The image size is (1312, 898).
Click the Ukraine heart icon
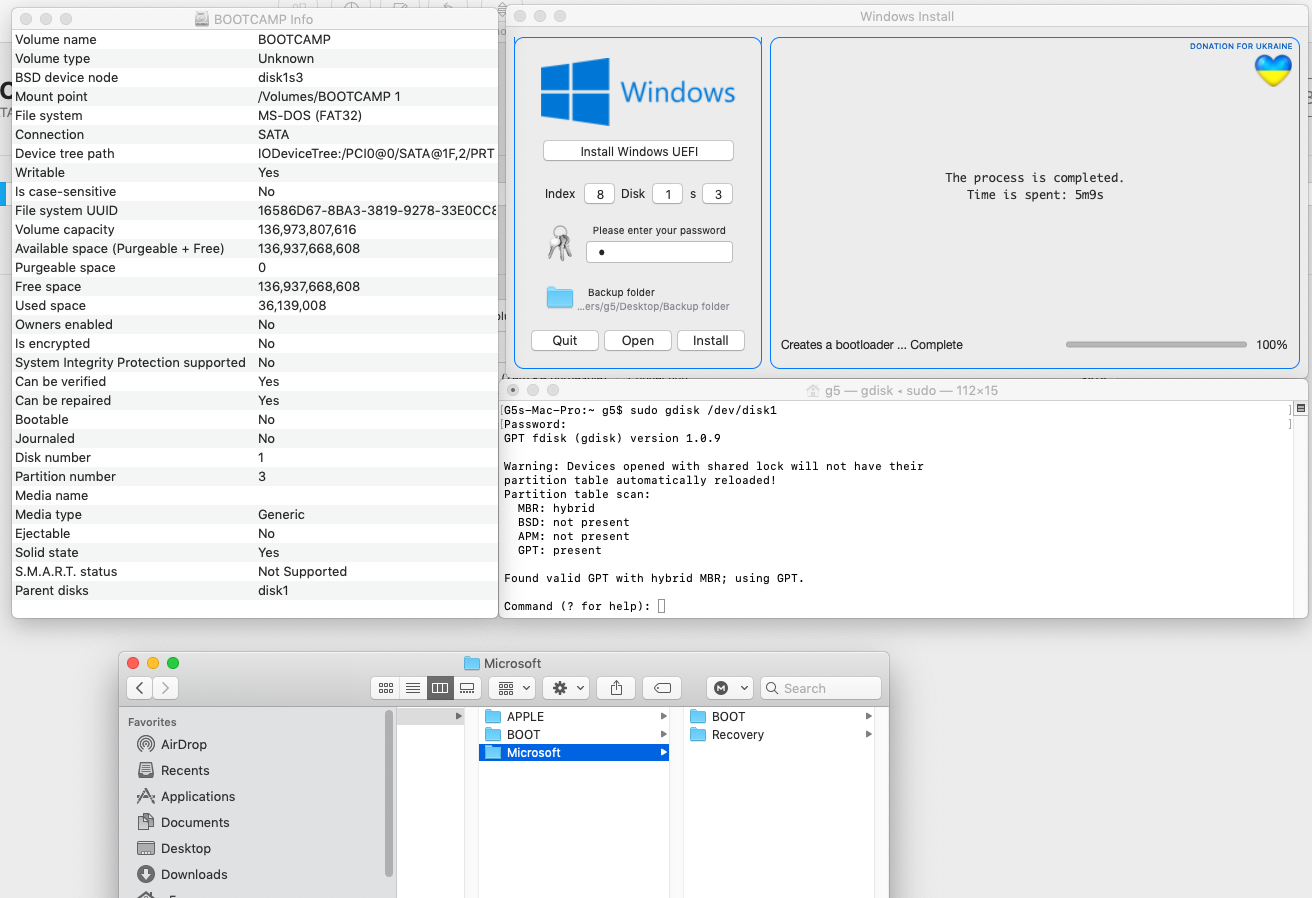tap(1273, 70)
